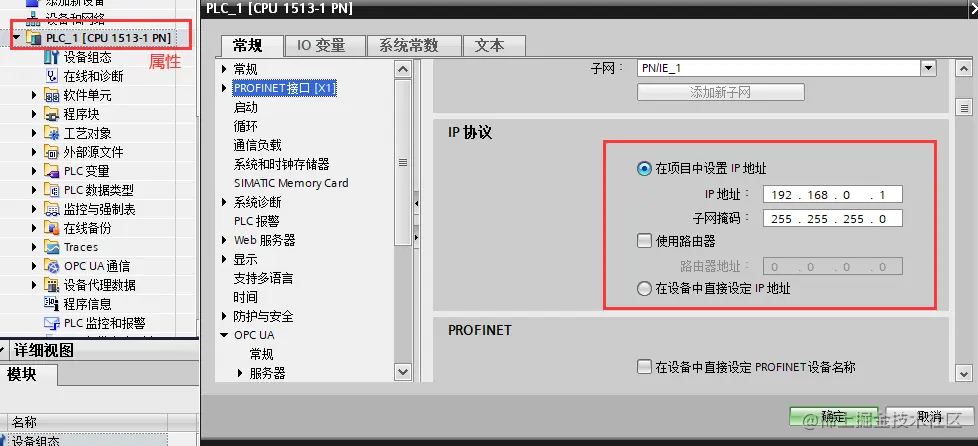Select 通信负载 in properties navigation
The height and width of the screenshot is (446, 978).
258,145
